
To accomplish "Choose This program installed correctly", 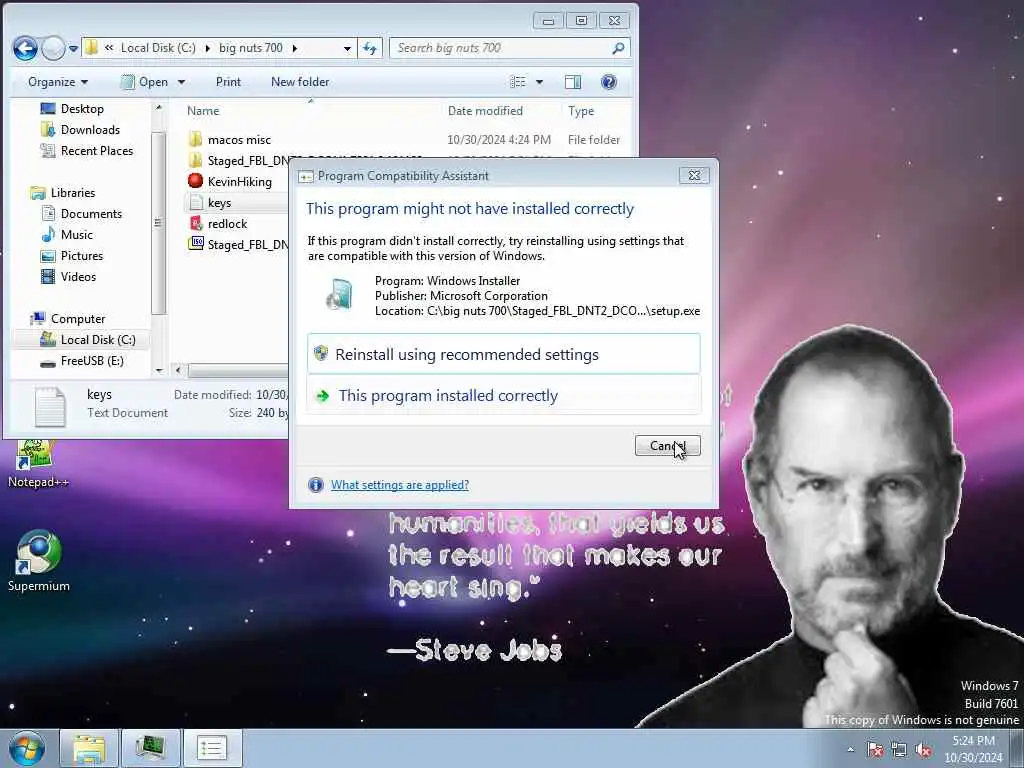I will [504, 395].
